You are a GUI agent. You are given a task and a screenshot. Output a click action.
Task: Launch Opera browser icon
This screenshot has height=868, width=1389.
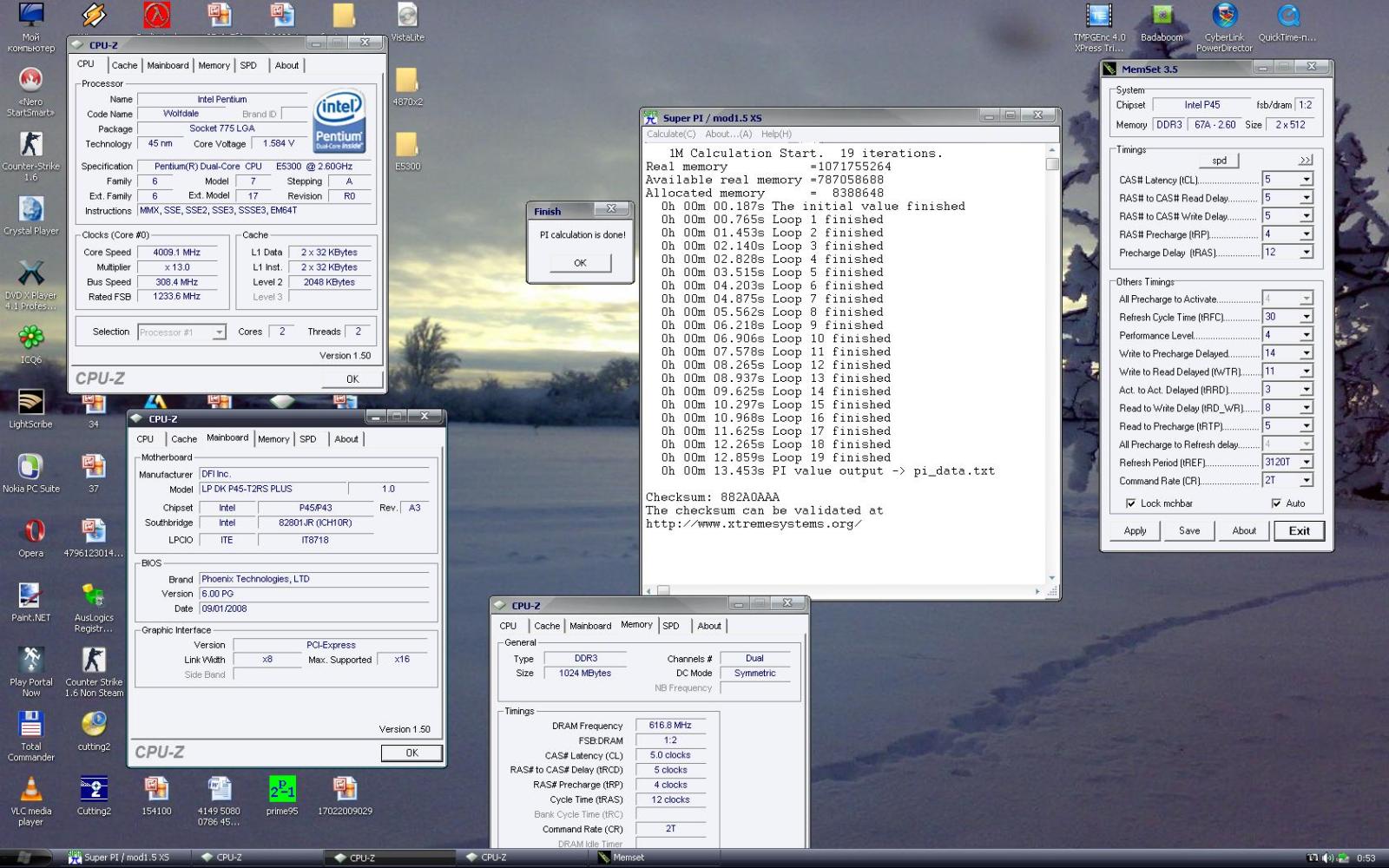31,537
